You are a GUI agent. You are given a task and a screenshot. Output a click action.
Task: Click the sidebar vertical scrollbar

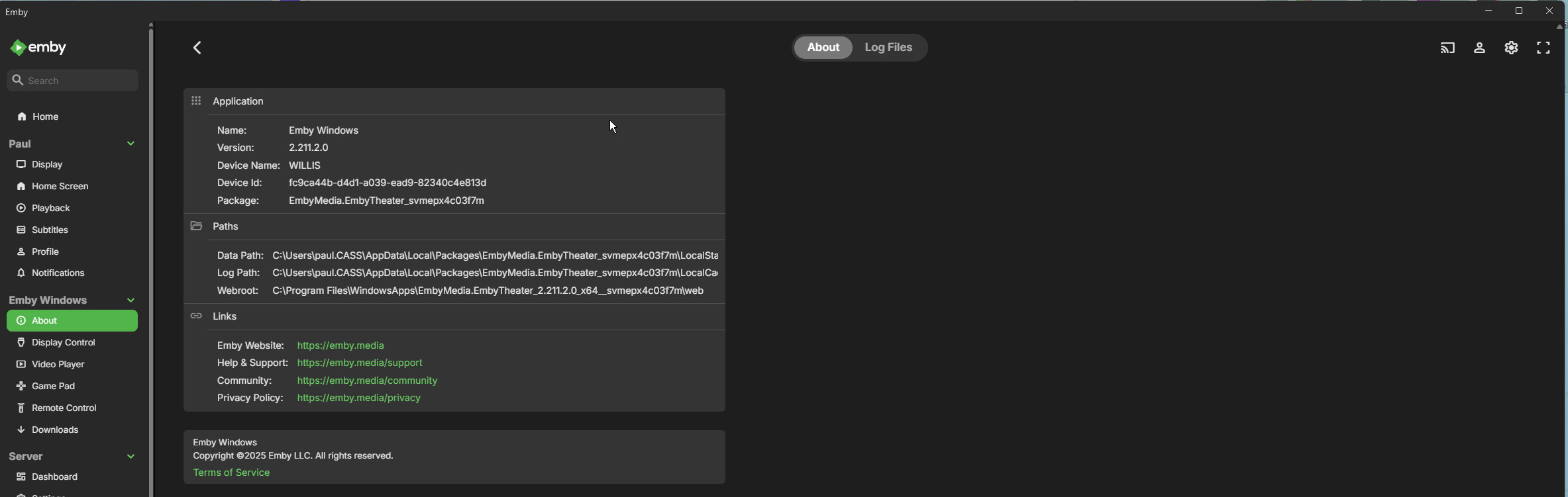pos(151,261)
